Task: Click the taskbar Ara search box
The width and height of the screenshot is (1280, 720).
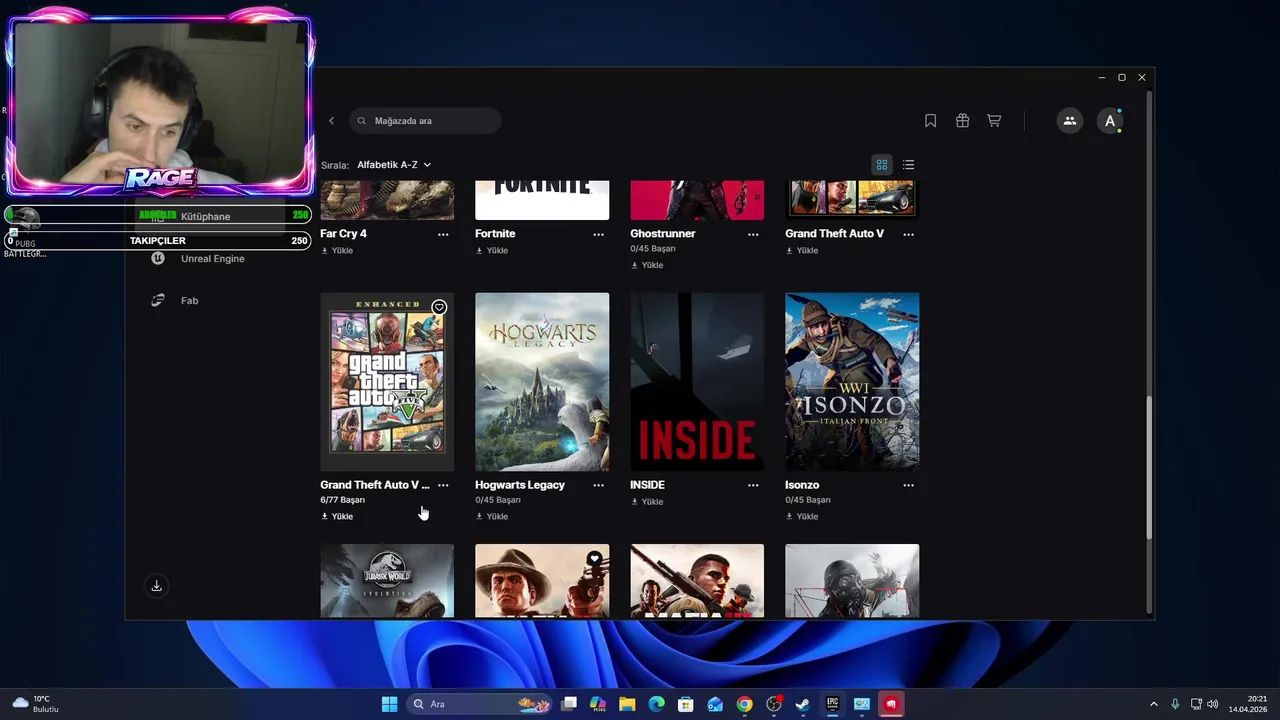Action: pyautogui.click(x=480, y=704)
